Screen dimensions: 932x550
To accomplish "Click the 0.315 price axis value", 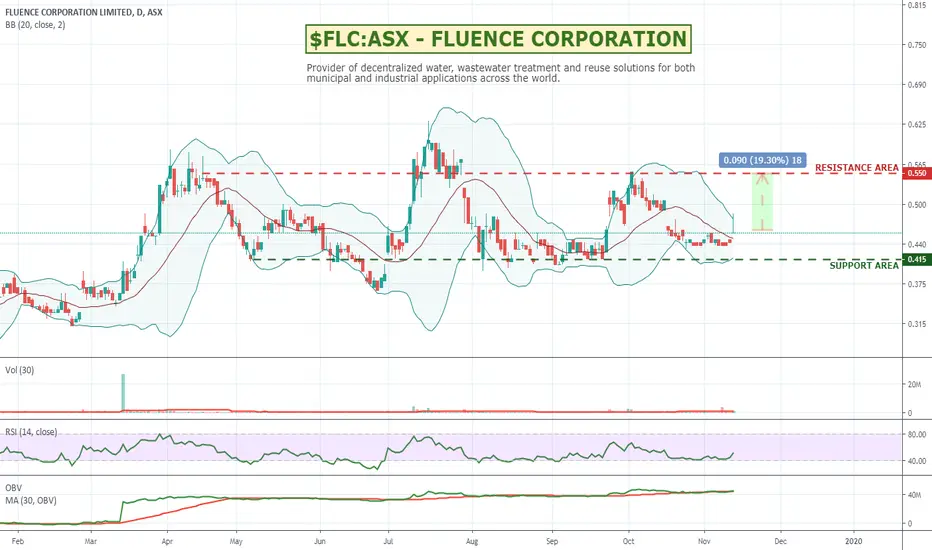I will pyautogui.click(x=917, y=324).
